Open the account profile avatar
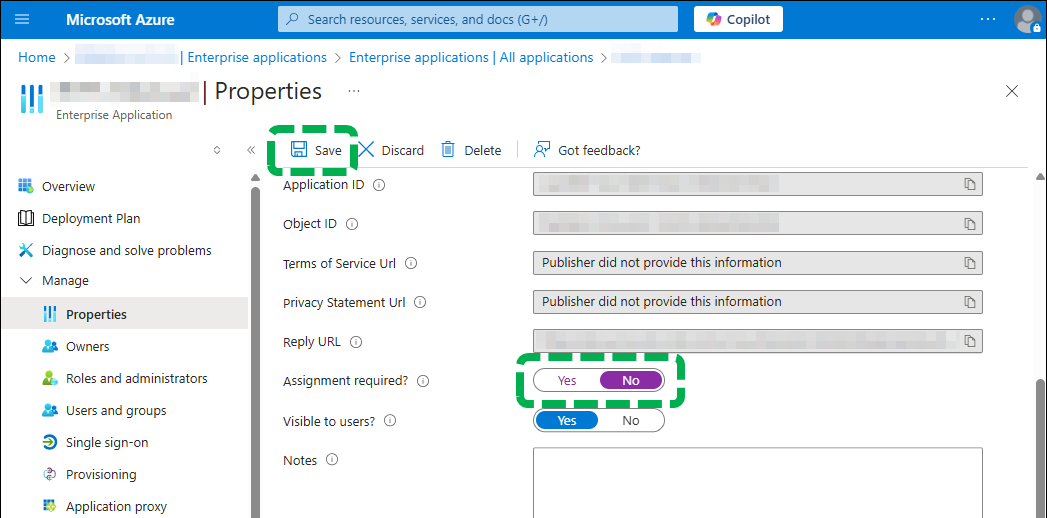Screen dimensions: 1047x518 tap(1026, 19)
